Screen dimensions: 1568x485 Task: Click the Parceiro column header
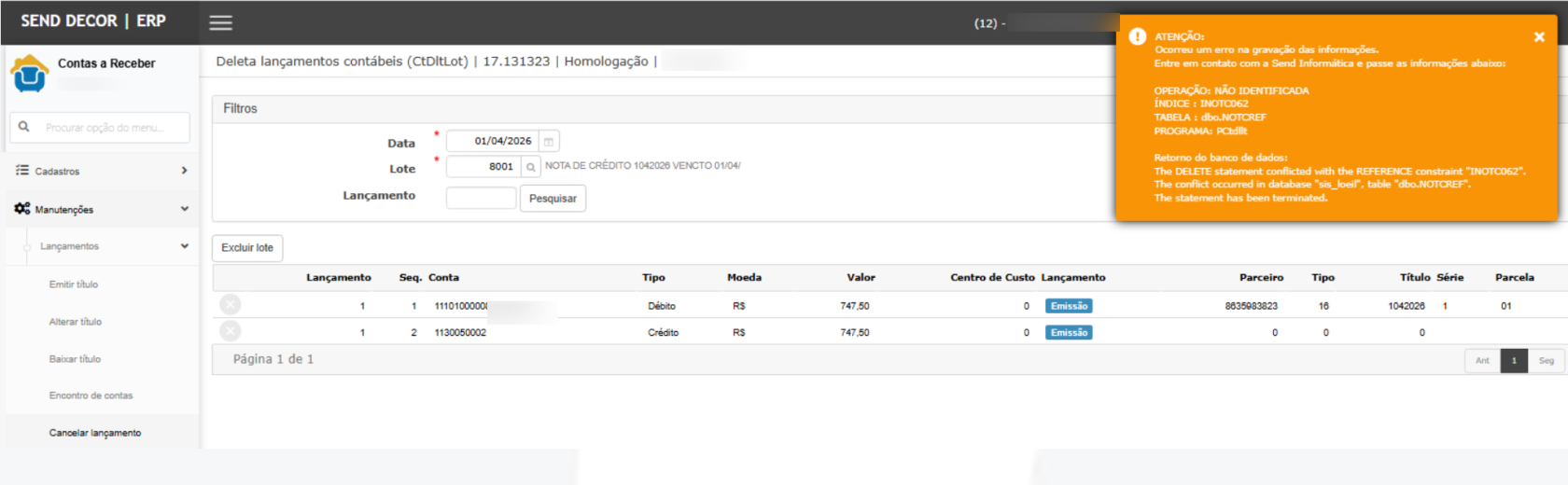coord(1261,277)
